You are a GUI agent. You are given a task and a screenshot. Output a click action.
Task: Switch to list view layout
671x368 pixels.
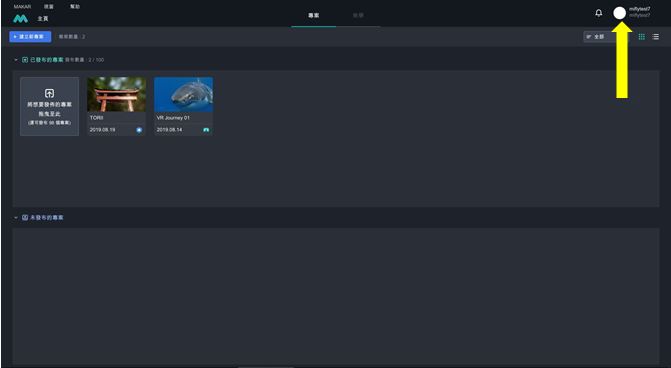click(656, 37)
